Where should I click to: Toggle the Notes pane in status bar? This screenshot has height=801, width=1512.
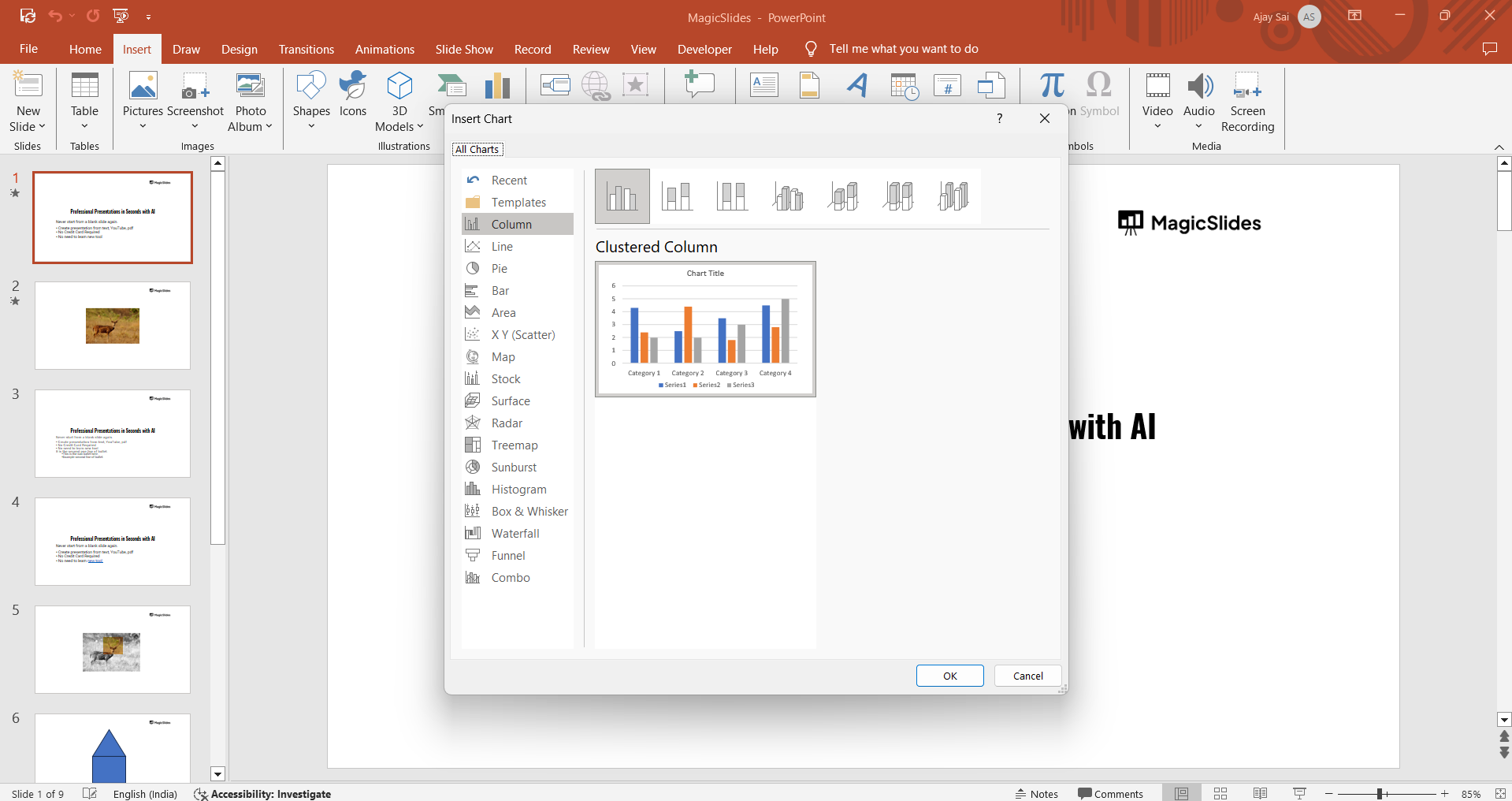[x=1036, y=793]
